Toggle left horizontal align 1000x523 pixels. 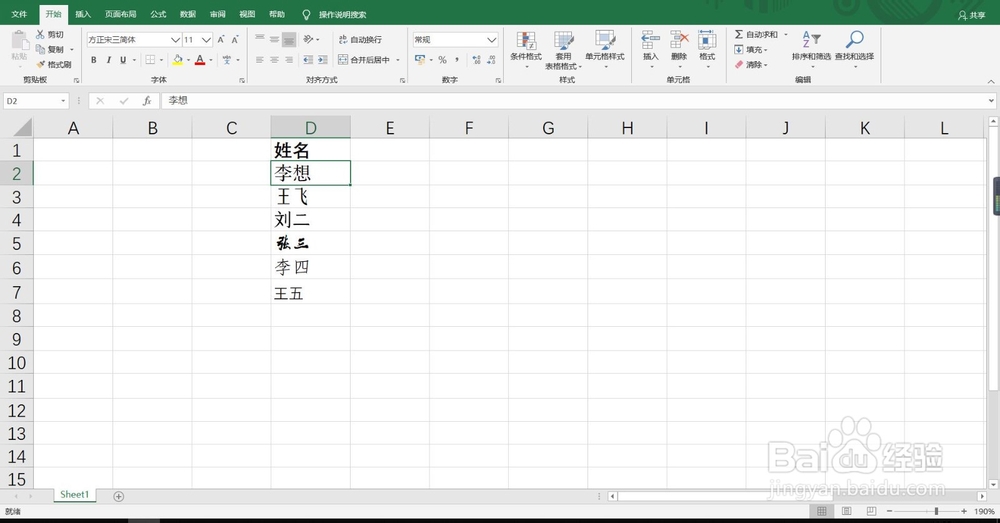(260, 60)
